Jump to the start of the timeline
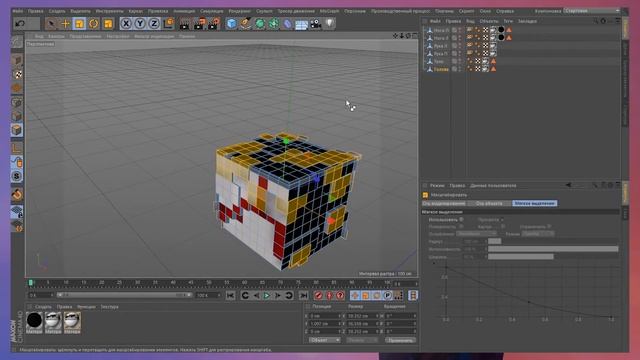 [x=230, y=296]
